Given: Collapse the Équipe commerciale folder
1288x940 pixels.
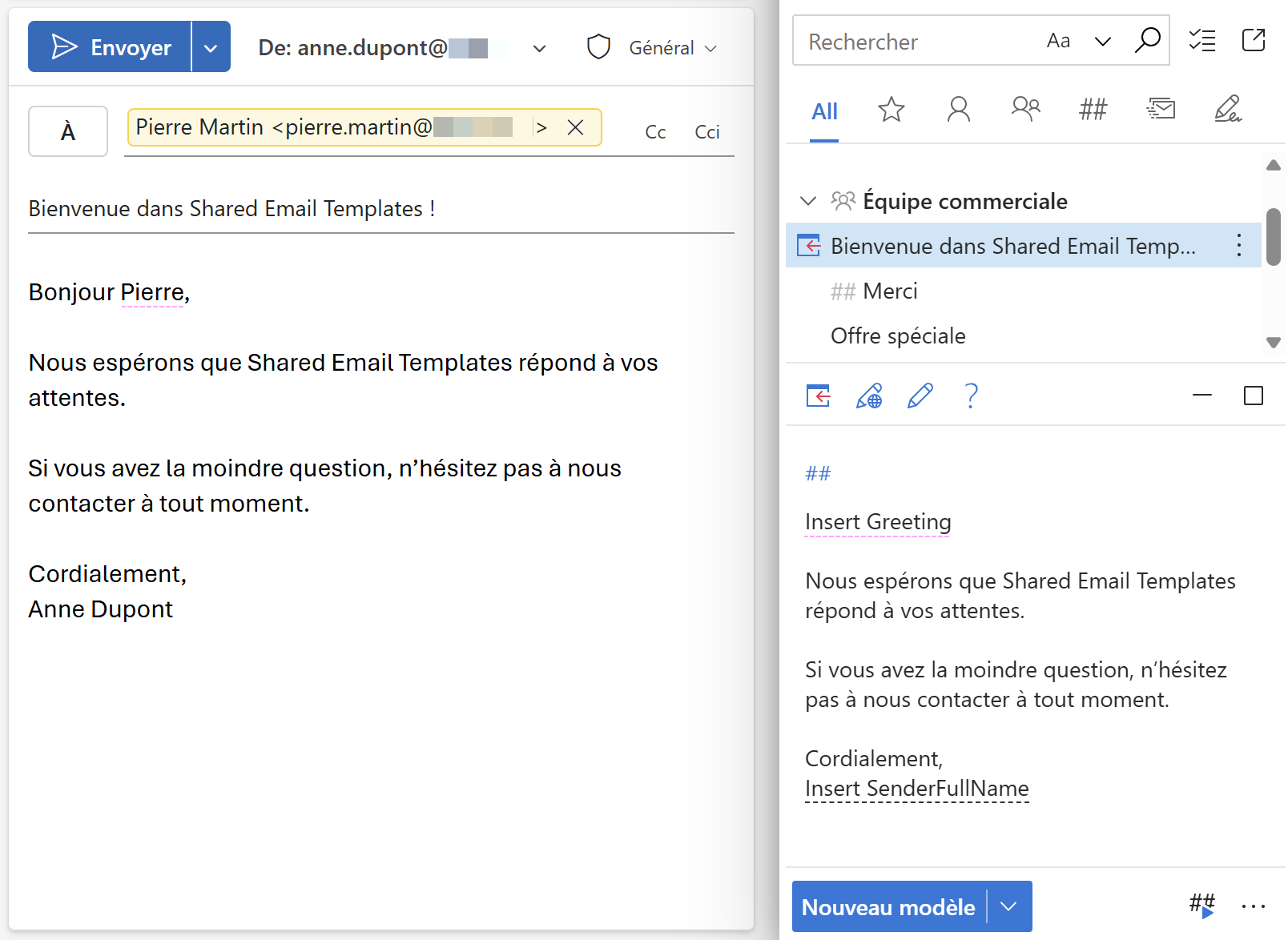Looking at the screenshot, I should pyautogui.click(x=808, y=201).
